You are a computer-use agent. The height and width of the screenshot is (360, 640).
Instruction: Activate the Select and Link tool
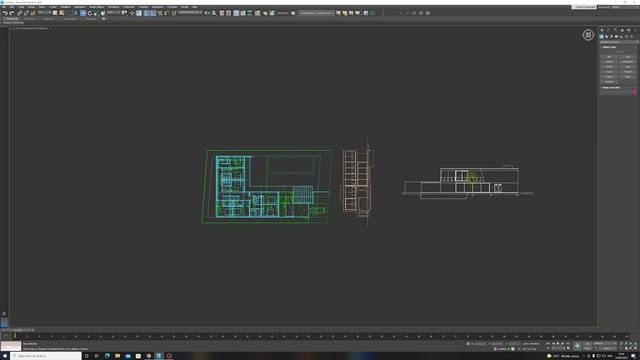click(19, 13)
